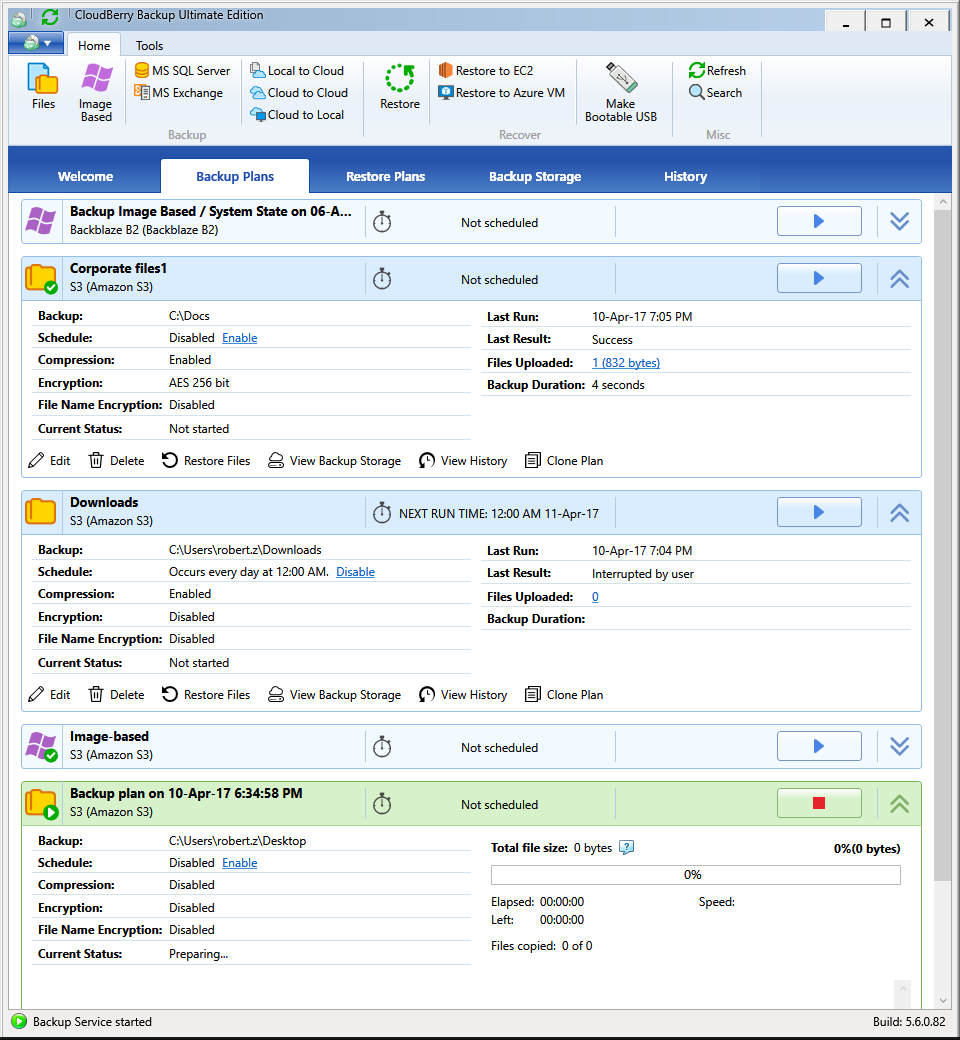Viewport: 960px width, 1040px height.
Task: Select Cloud to Cloud backup
Action: tap(299, 93)
